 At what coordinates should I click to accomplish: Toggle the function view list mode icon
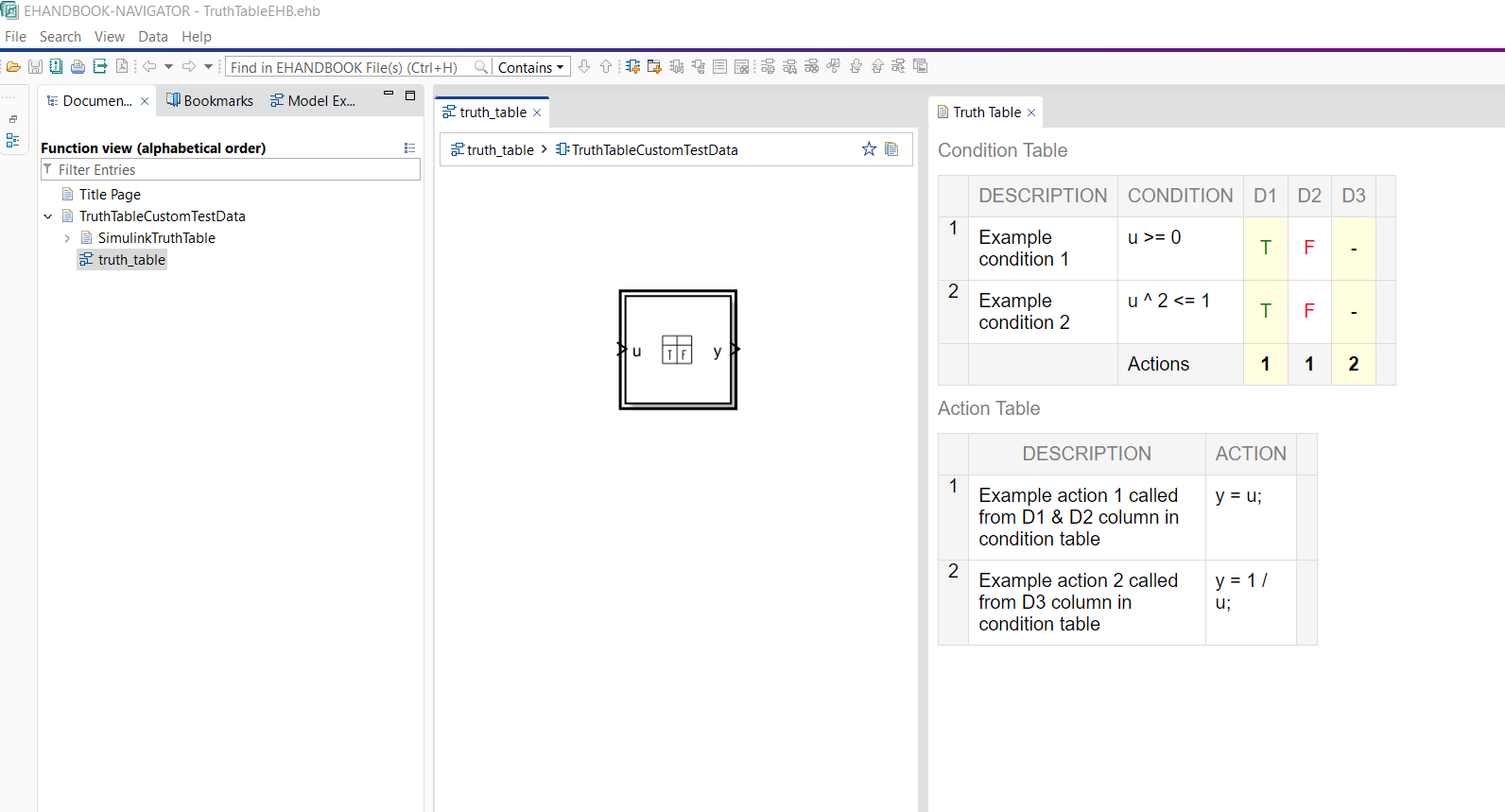point(409,148)
